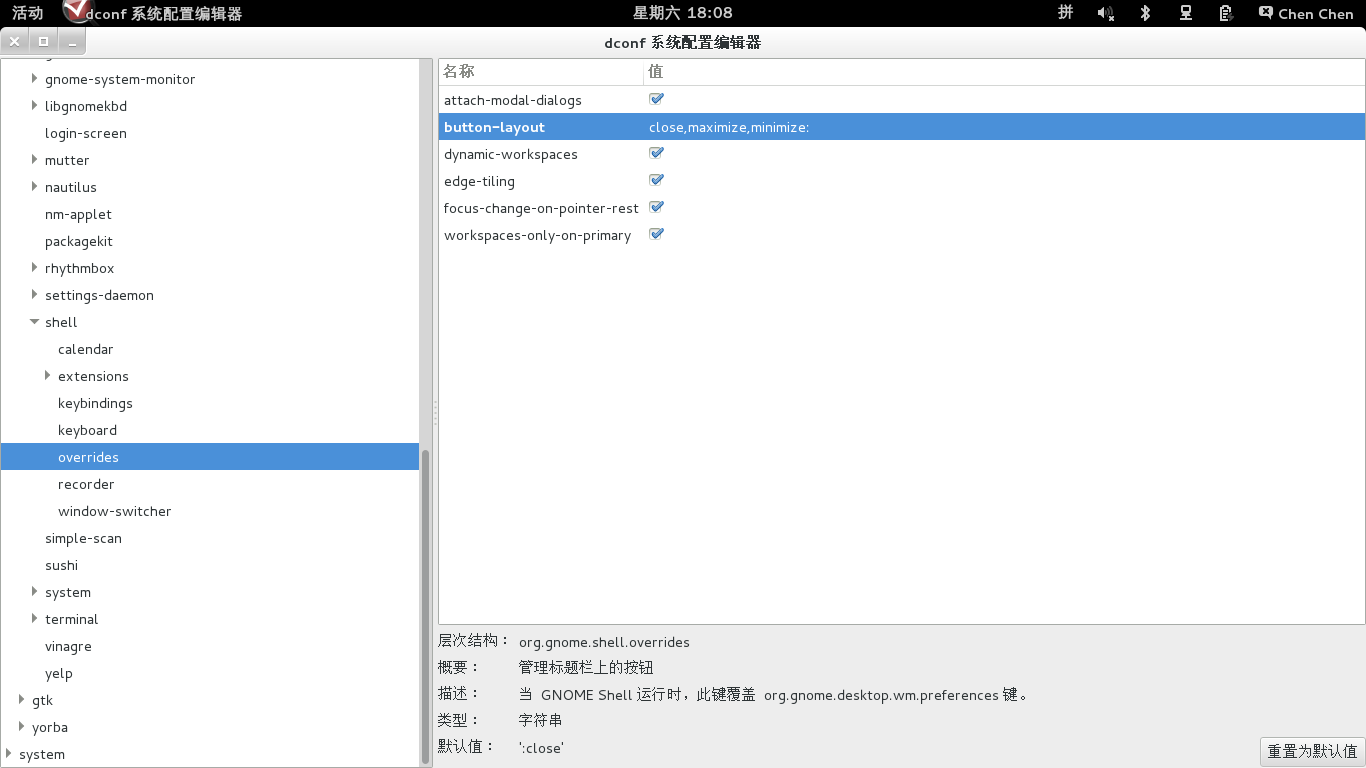The height and width of the screenshot is (768, 1366).
Task: Click the battery status icon in top bar
Action: tap(1225, 13)
